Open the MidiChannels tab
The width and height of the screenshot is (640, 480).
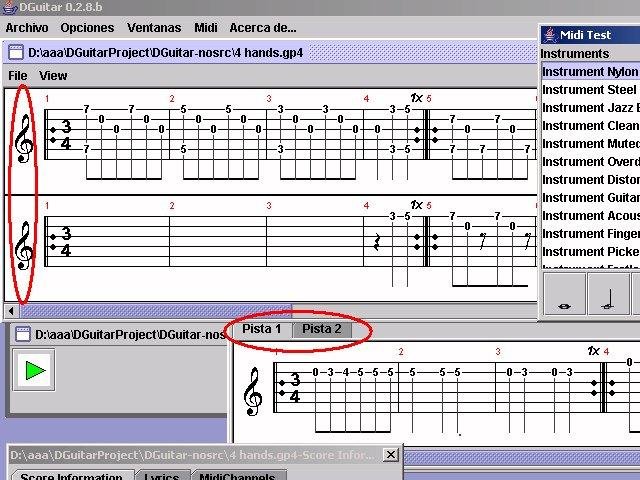coord(237,476)
